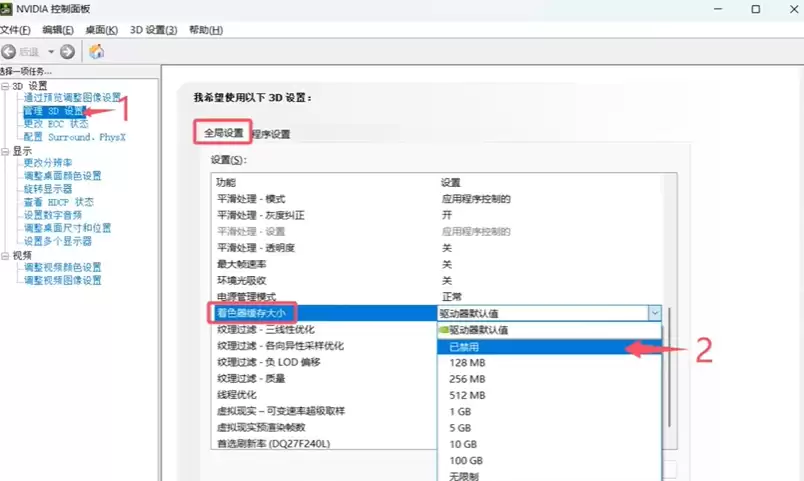
Task: Choose 100 GB cache size option
Action: tap(550, 461)
